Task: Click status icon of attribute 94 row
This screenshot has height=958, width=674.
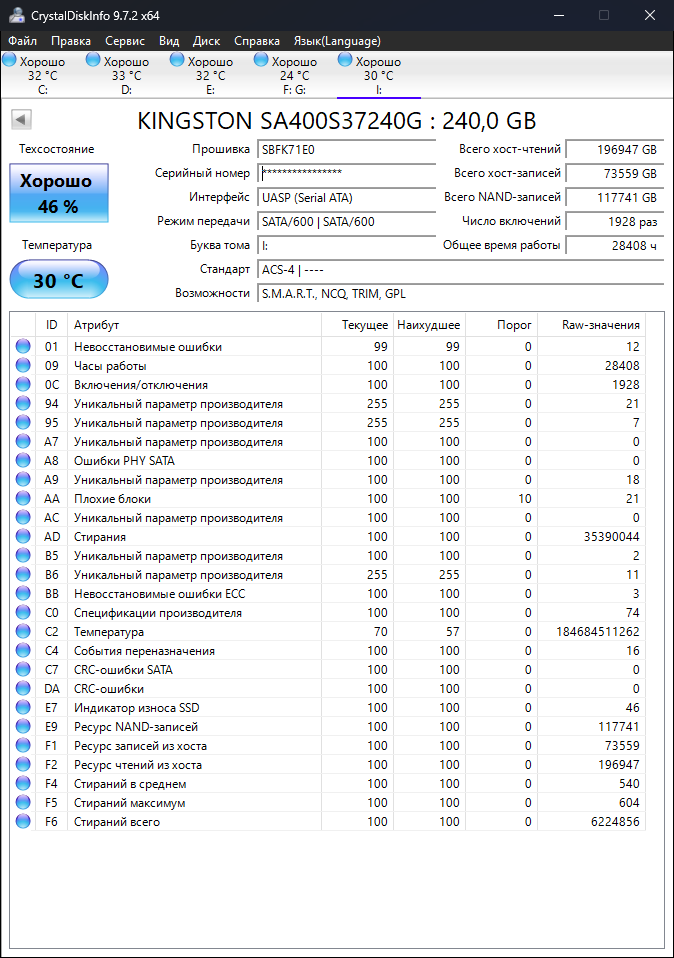Action: (23, 403)
